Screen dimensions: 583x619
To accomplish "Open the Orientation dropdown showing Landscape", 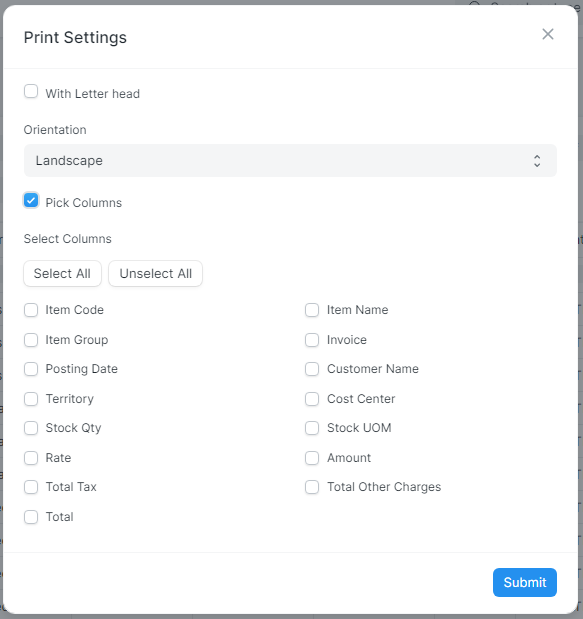I will coord(290,161).
